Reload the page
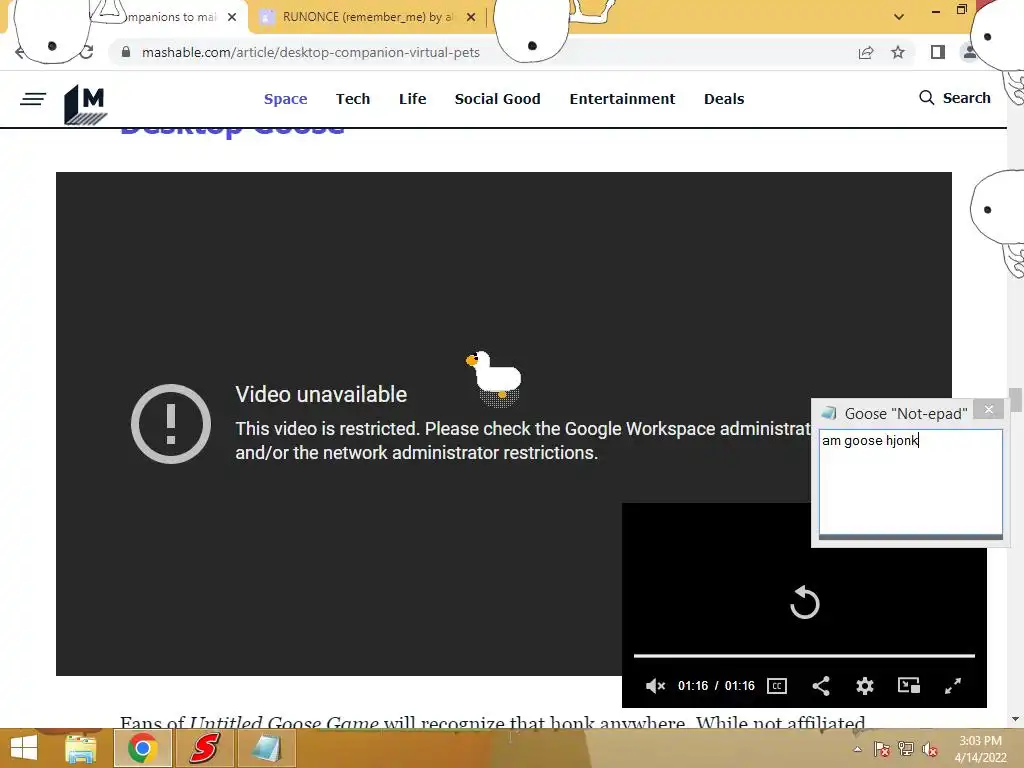The height and width of the screenshot is (768, 1024). pos(87,52)
